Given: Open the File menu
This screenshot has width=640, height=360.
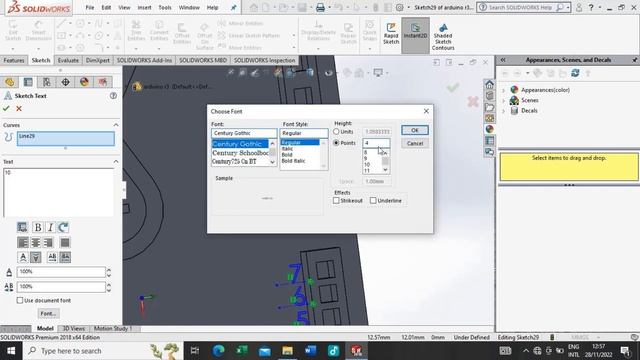Looking at the screenshot, I should [x=90, y=8].
